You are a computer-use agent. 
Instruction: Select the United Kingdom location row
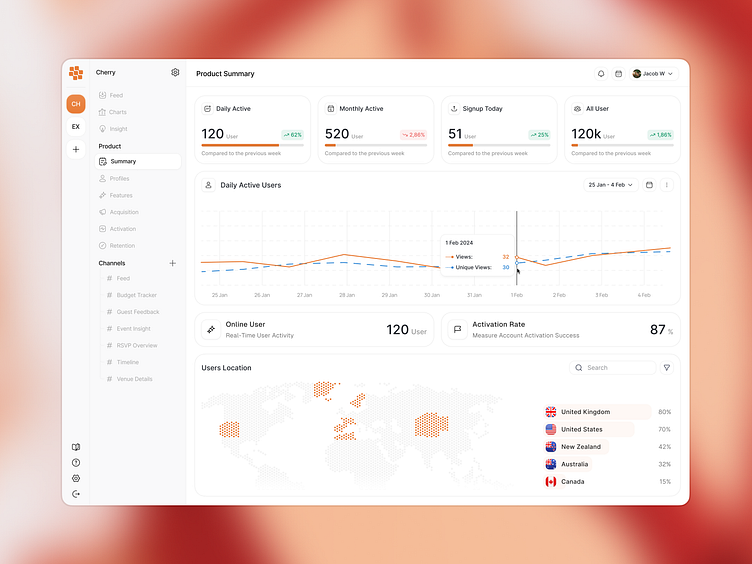608,412
